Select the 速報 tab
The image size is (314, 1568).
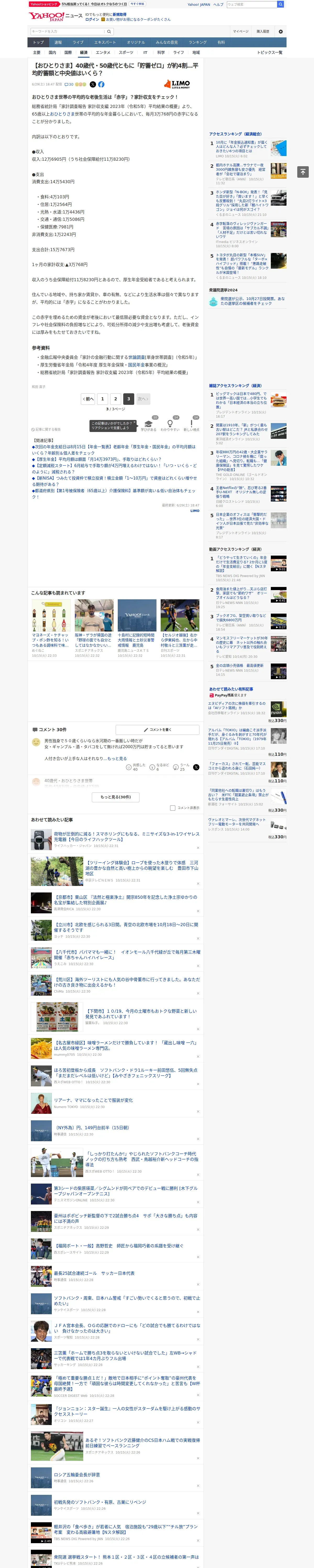[58, 43]
